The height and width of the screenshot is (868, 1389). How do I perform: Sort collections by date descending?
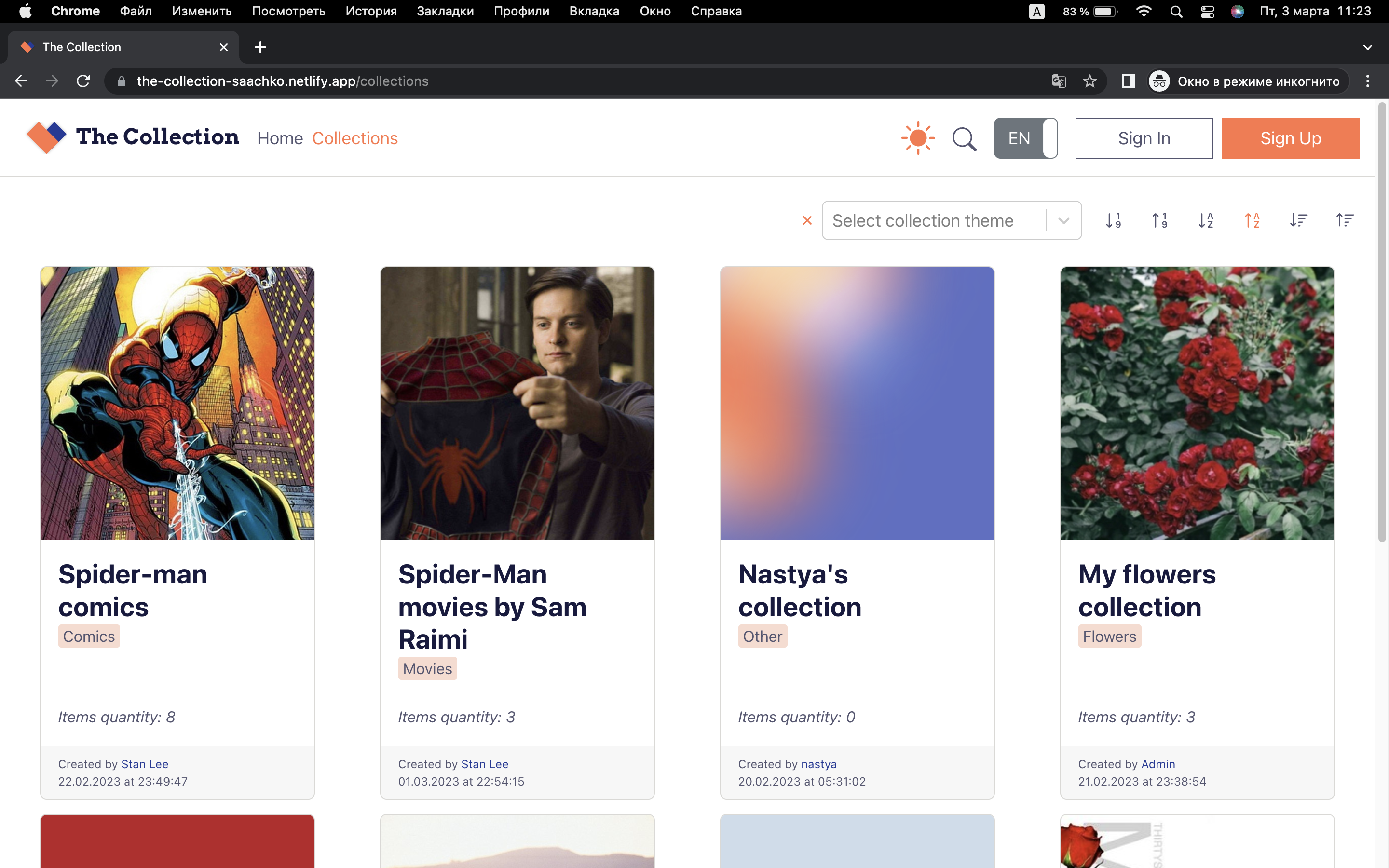coord(1298,220)
